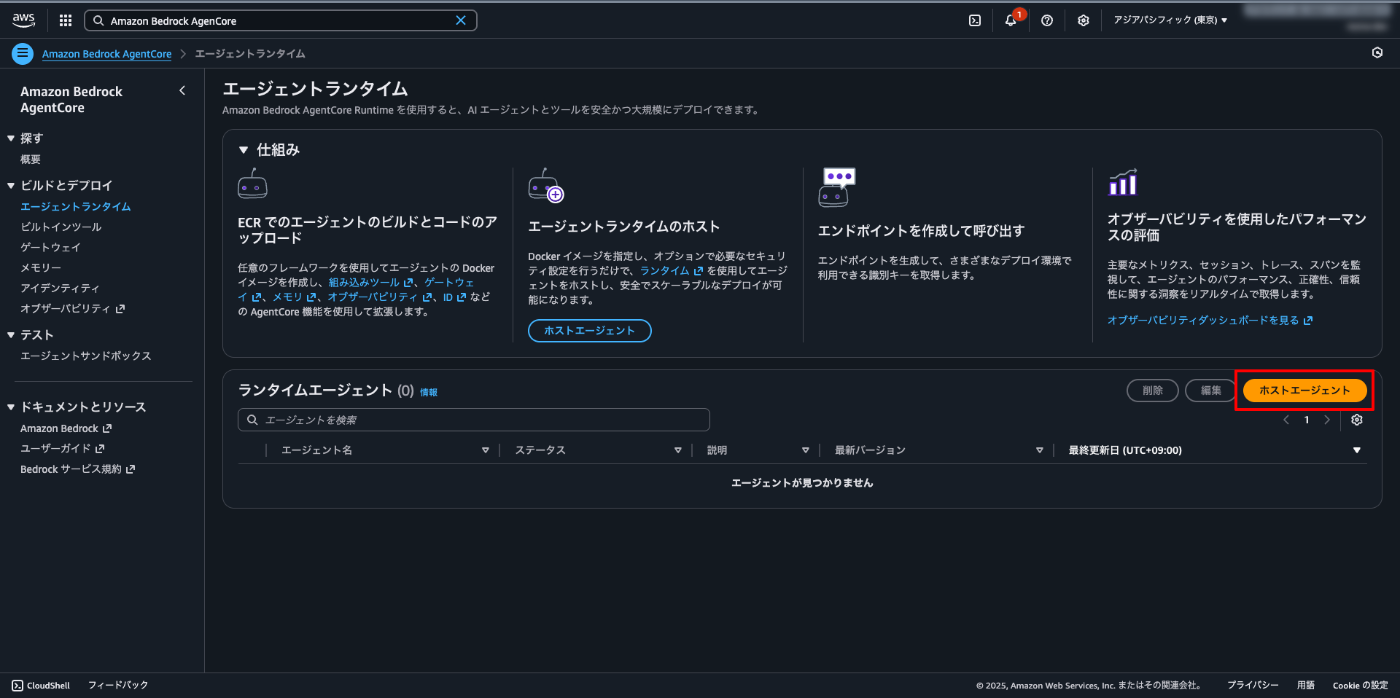The width and height of the screenshot is (1400, 698).
Task: Collapse the sidebar with the chevron icon
Action: pyautogui.click(x=182, y=91)
